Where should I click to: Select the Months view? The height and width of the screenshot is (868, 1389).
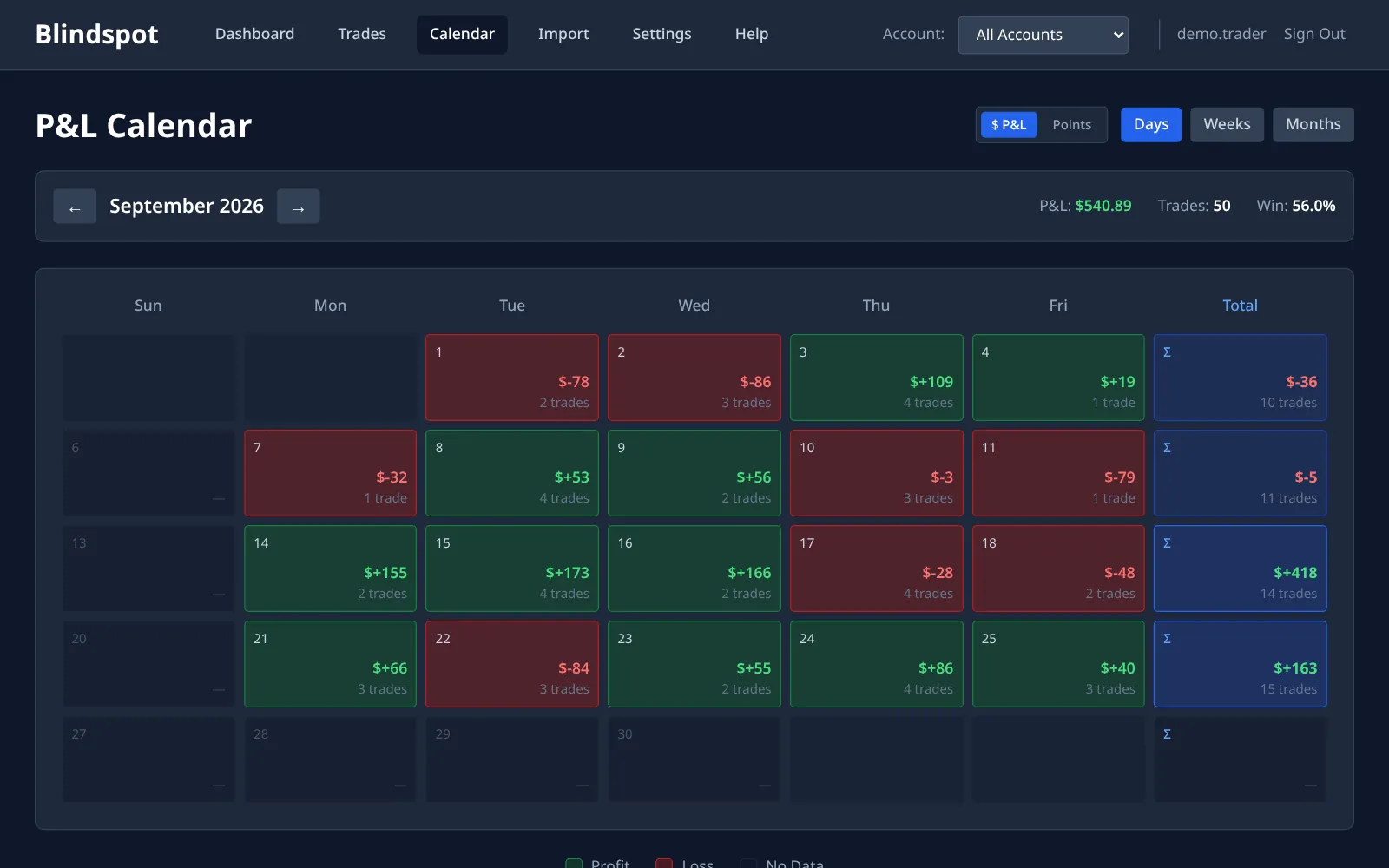[1313, 125]
